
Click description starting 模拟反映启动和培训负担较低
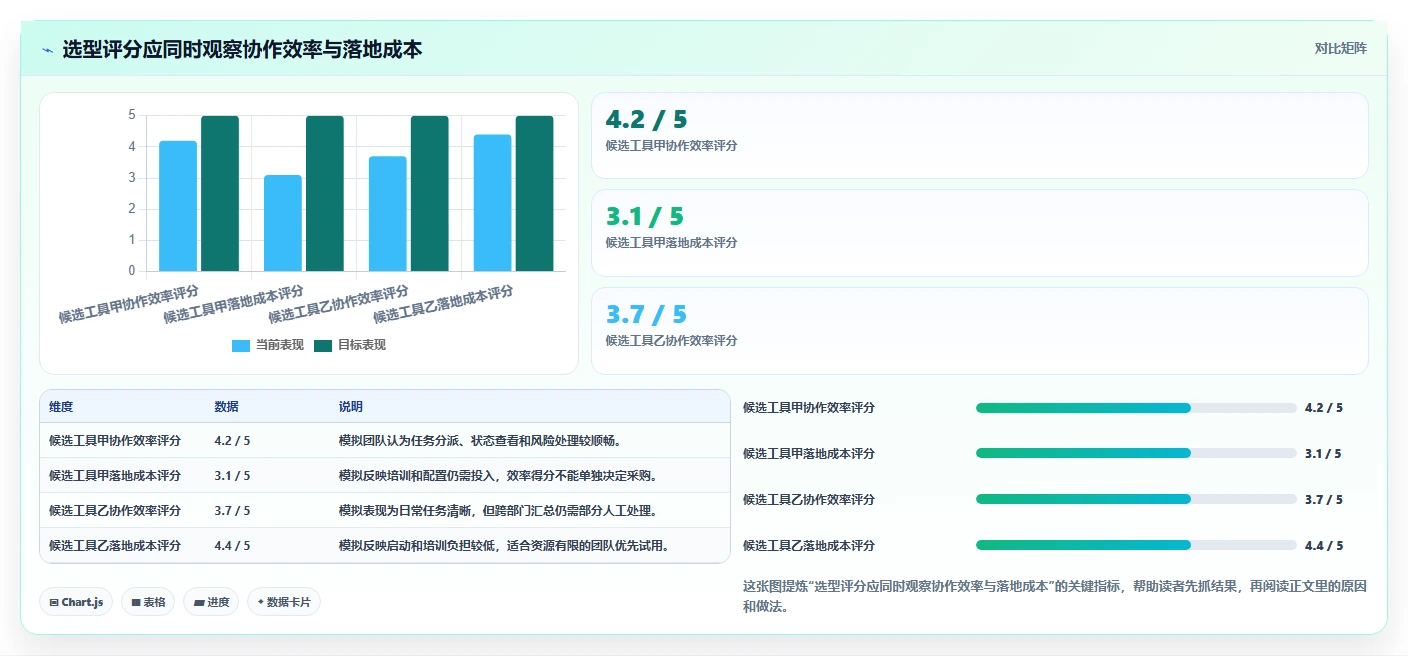tap(504, 545)
